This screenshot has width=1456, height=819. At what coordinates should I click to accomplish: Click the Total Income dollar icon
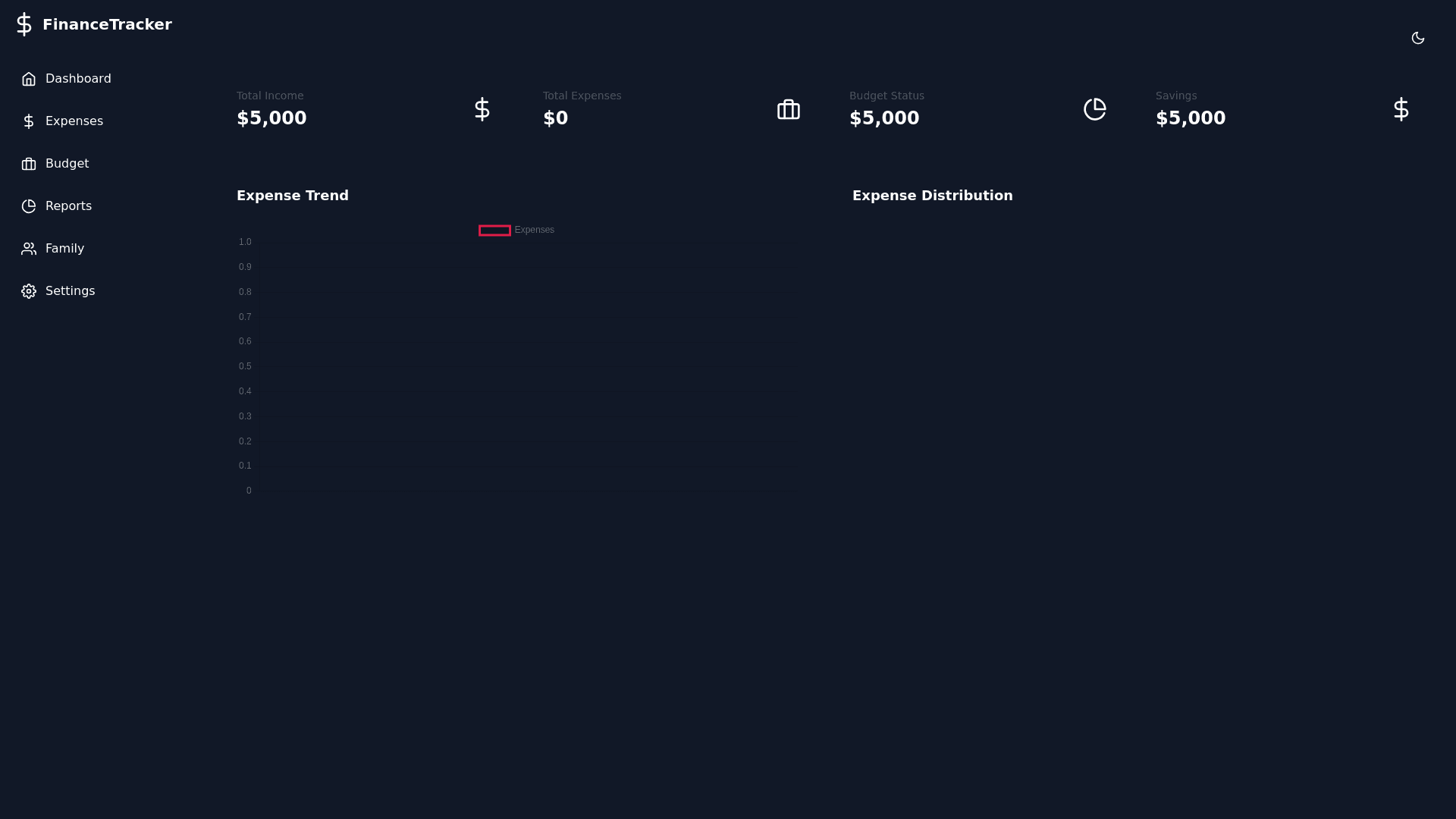point(482,109)
